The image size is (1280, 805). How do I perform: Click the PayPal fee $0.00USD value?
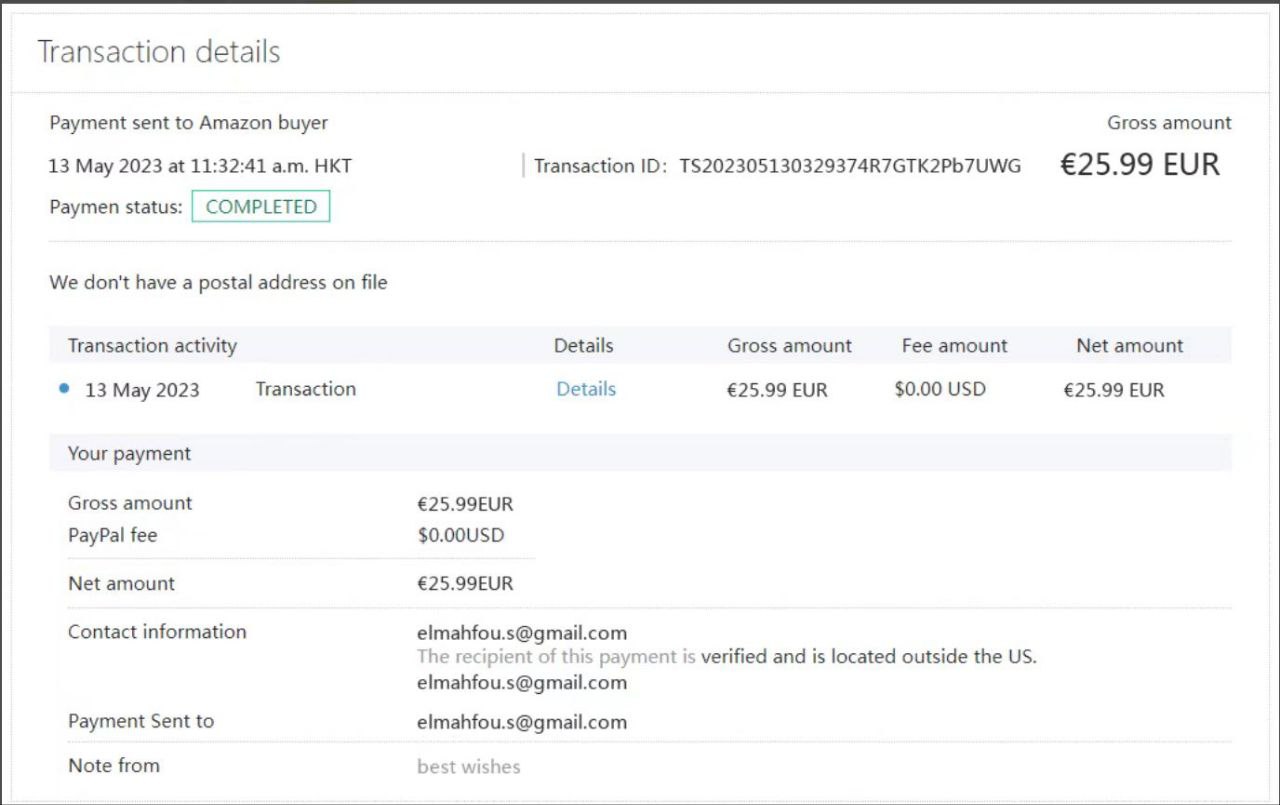(x=460, y=535)
